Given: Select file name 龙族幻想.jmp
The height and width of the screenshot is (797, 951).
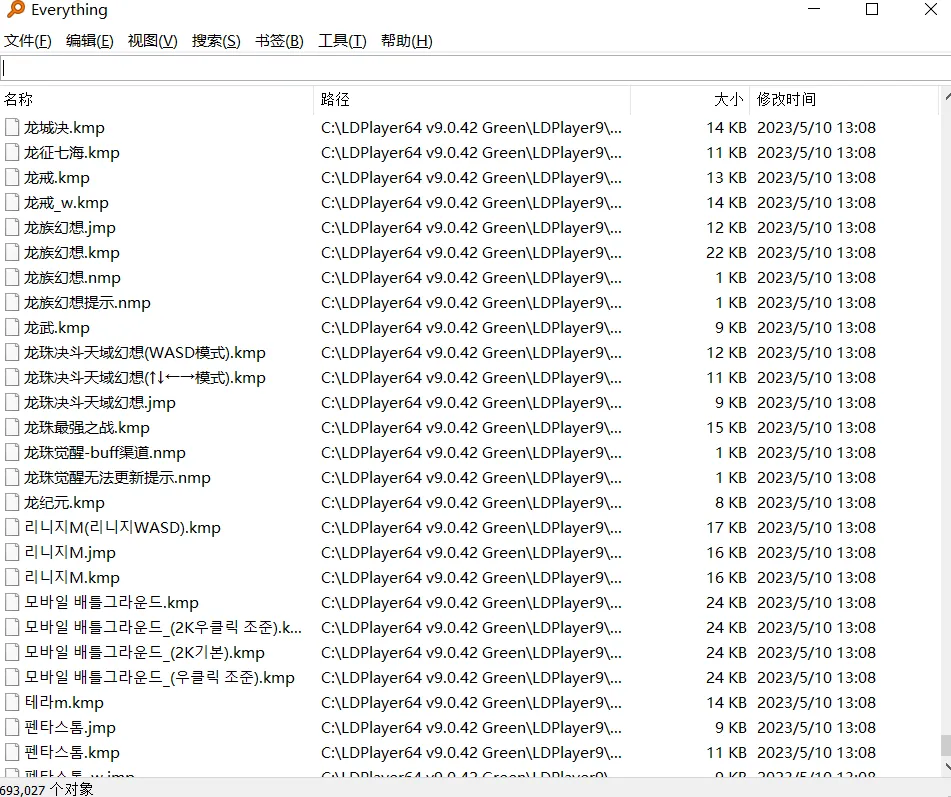Looking at the screenshot, I should [70, 227].
